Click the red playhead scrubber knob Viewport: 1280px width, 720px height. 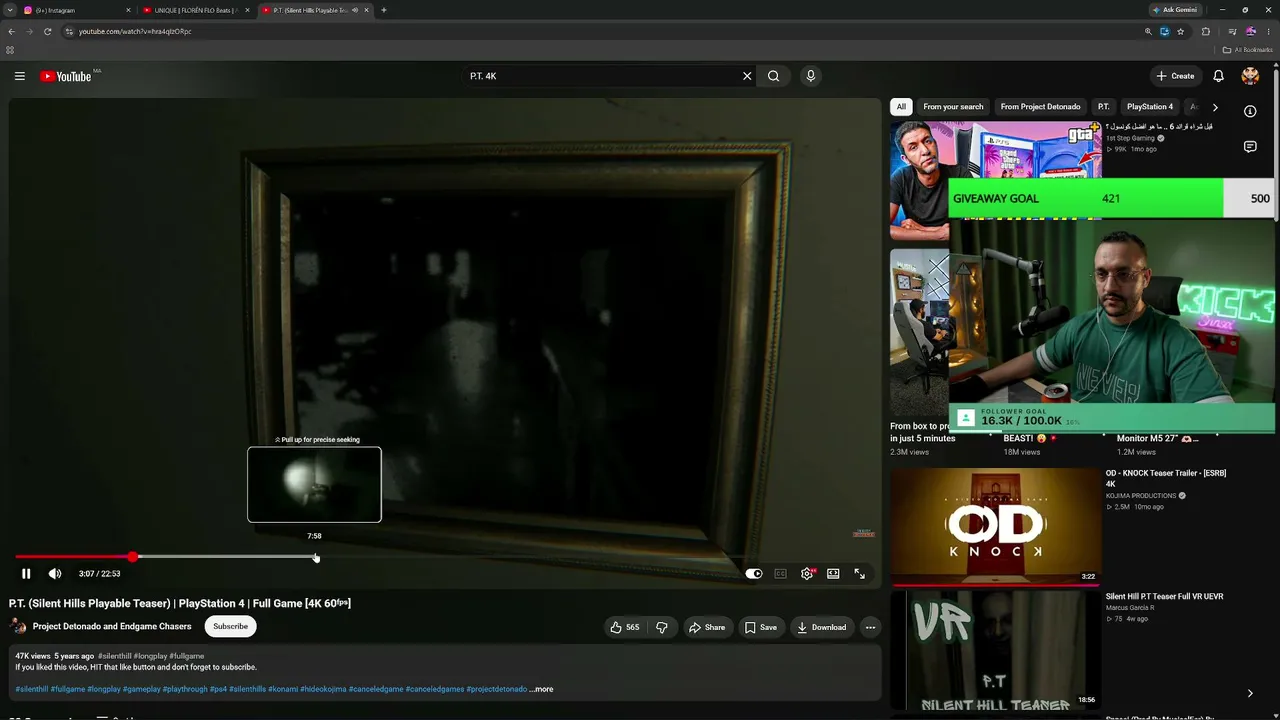tap(132, 557)
